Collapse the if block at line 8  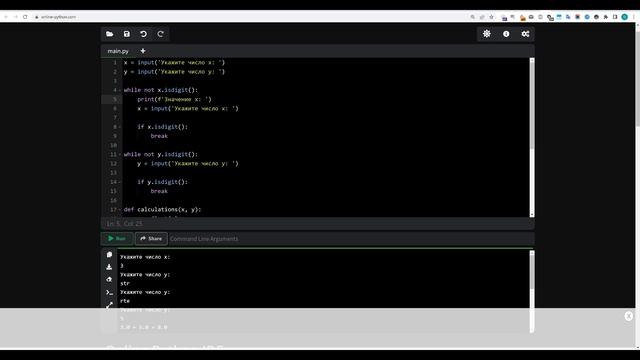click(120, 127)
